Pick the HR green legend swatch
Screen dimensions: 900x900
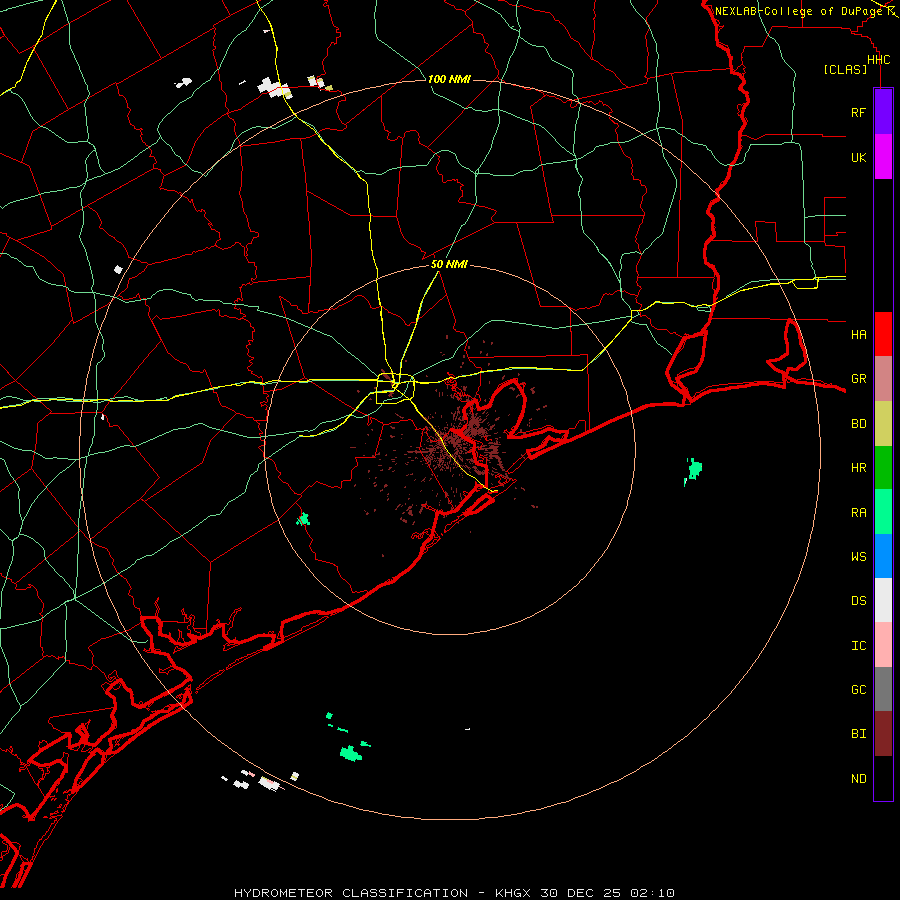pos(883,468)
